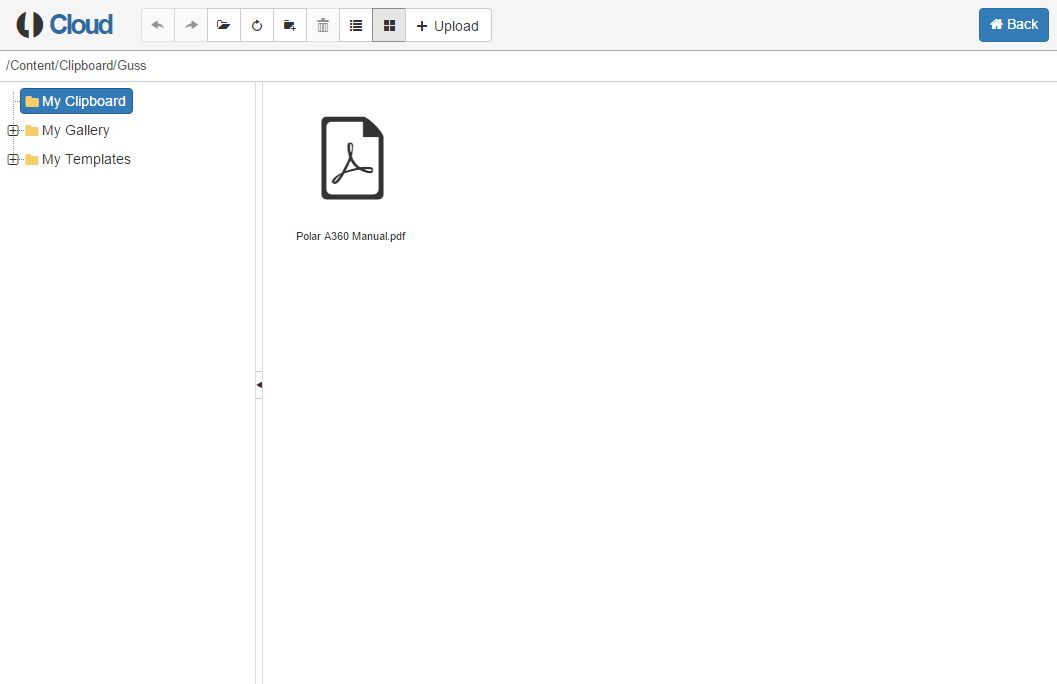Create a new folder with toolbar icon
Screen dimensions: 1057x684
(290, 26)
